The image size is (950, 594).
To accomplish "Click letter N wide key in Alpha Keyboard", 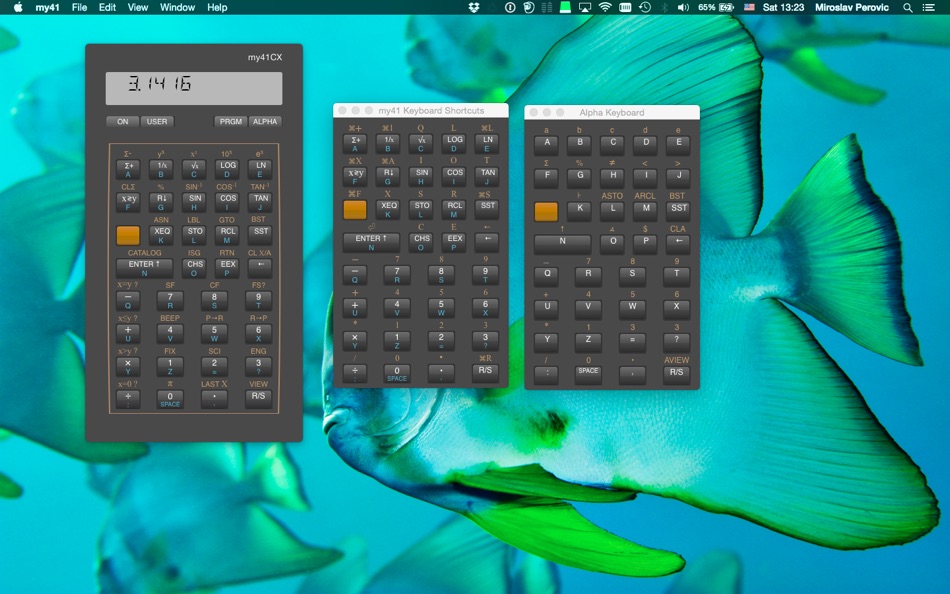I will (562, 244).
